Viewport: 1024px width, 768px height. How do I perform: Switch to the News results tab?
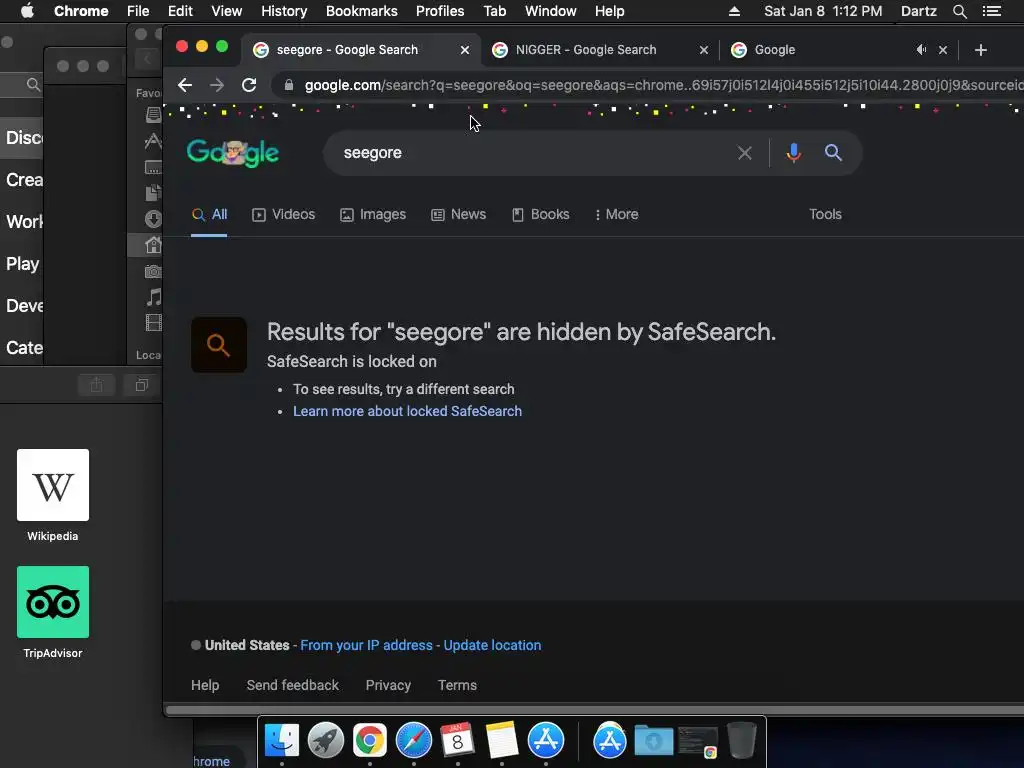pyautogui.click(x=458, y=214)
